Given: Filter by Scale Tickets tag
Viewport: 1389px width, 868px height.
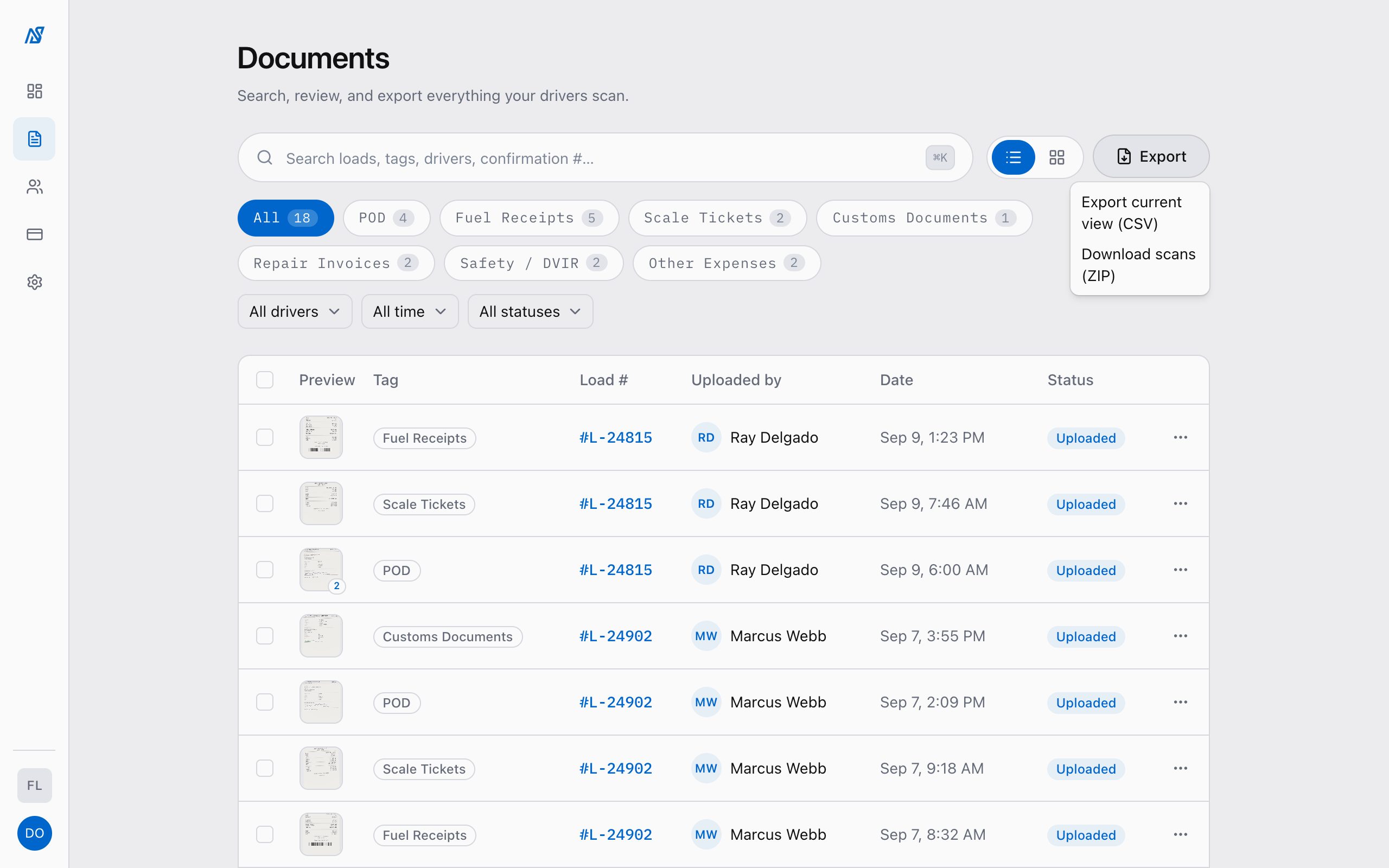Looking at the screenshot, I should point(717,218).
